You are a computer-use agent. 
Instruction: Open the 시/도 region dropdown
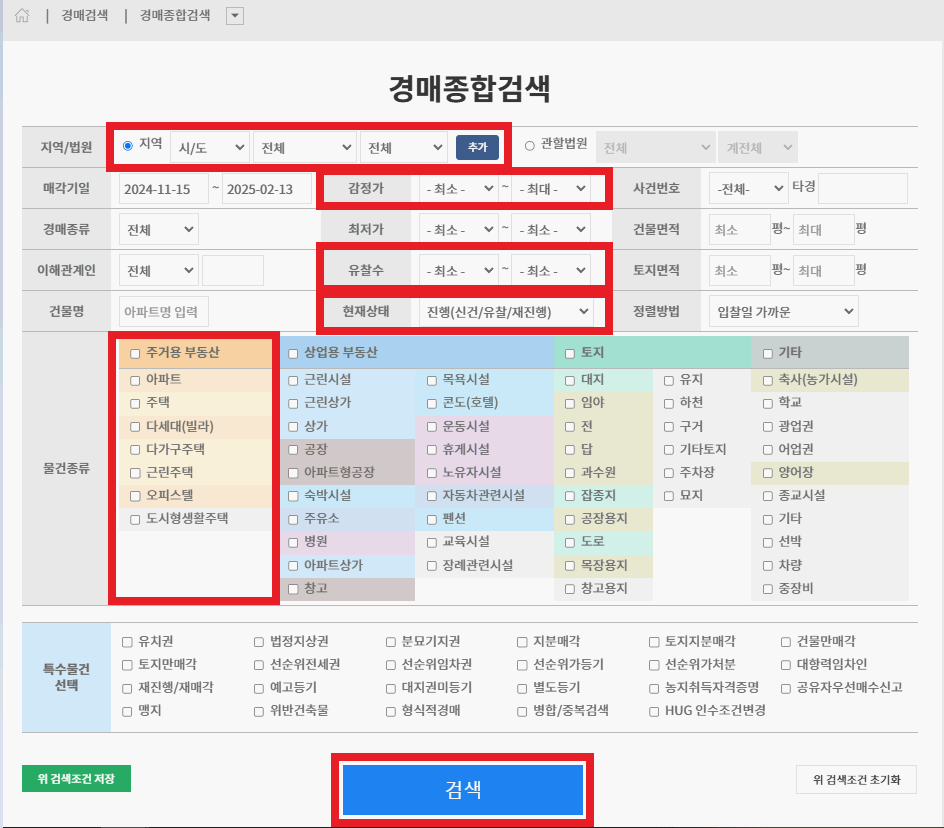(210, 145)
